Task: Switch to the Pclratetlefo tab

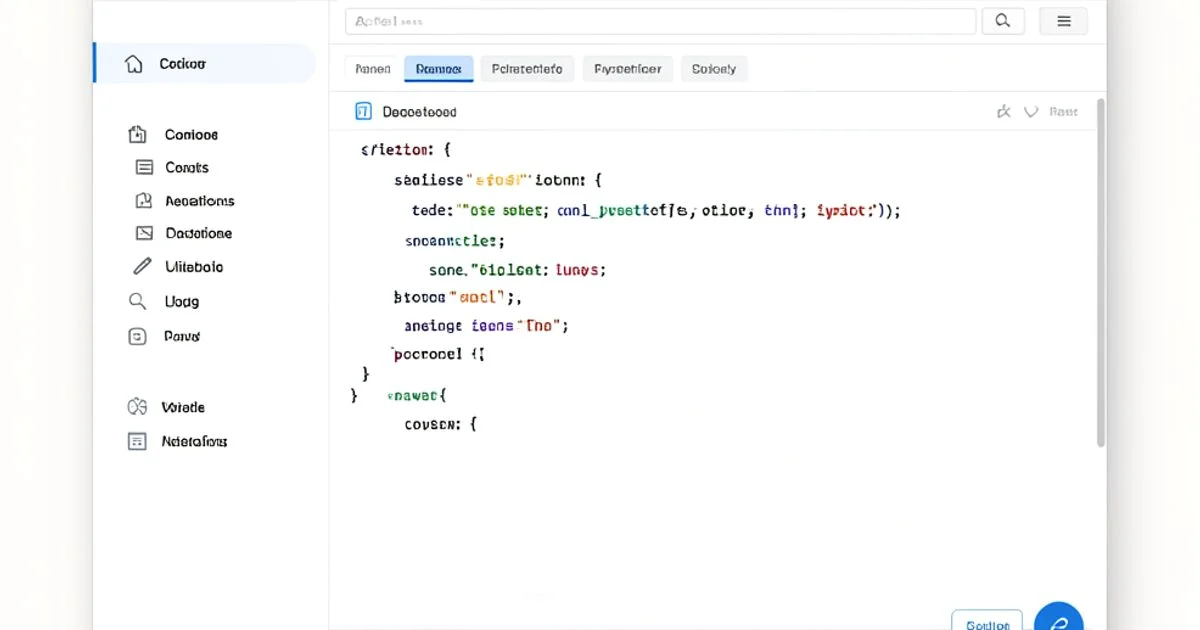Action: point(527,68)
